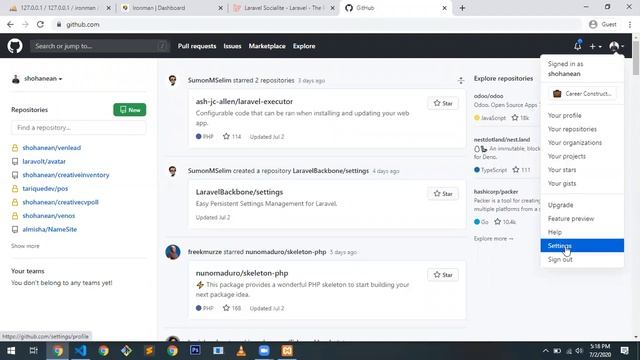The width and height of the screenshot is (640, 360).
Task: Open freekmurze profile name link
Action: pos(204,252)
